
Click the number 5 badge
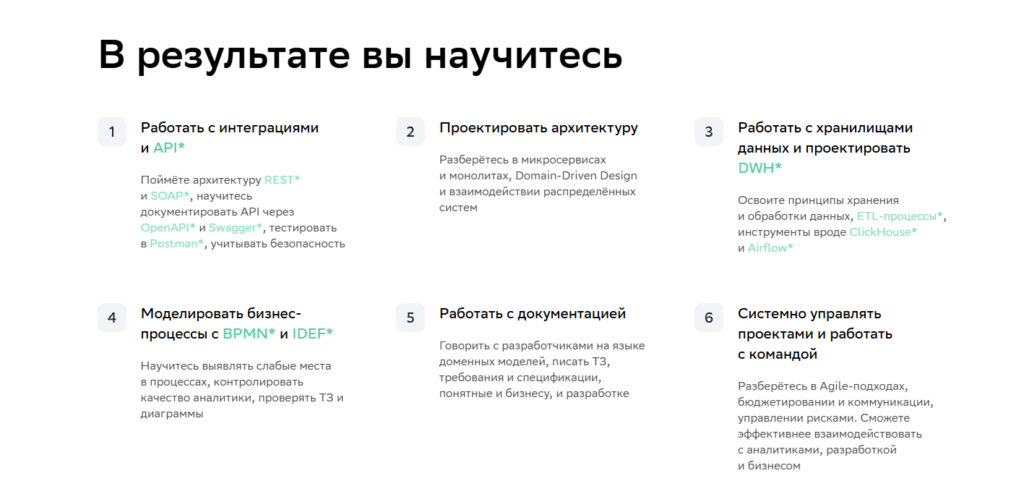(410, 318)
